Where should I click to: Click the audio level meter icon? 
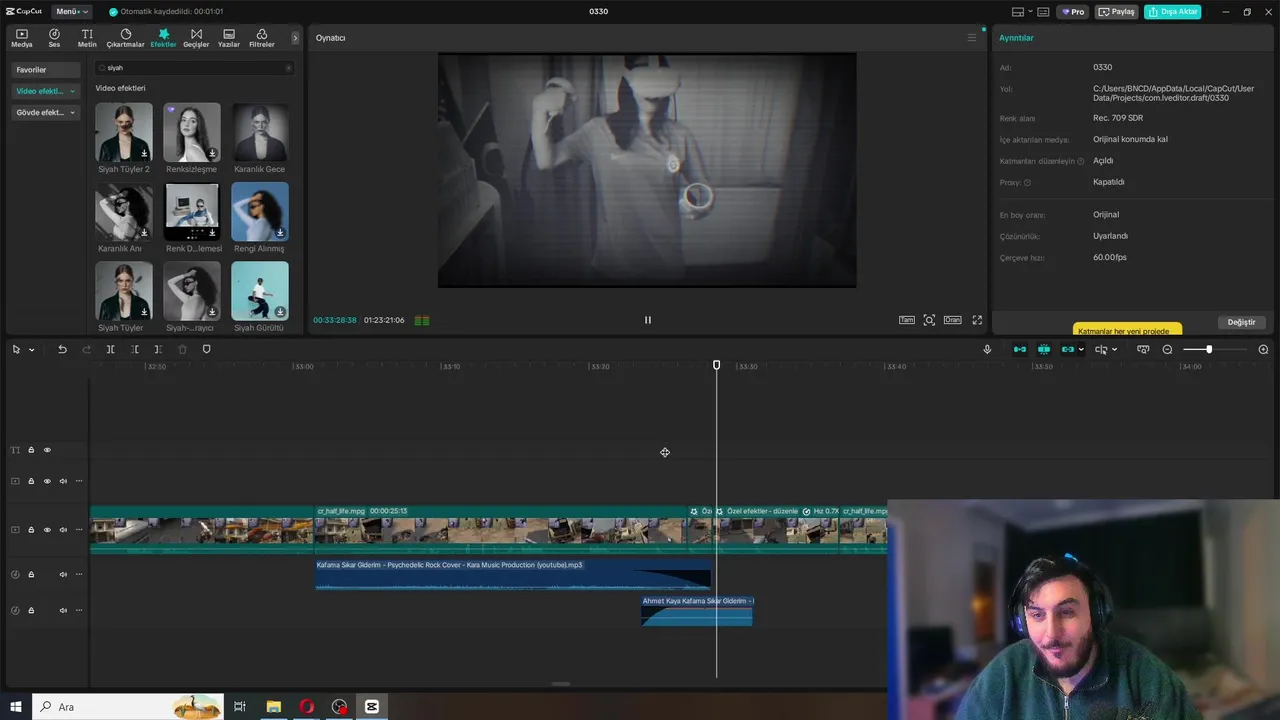pyautogui.click(x=422, y=320)
